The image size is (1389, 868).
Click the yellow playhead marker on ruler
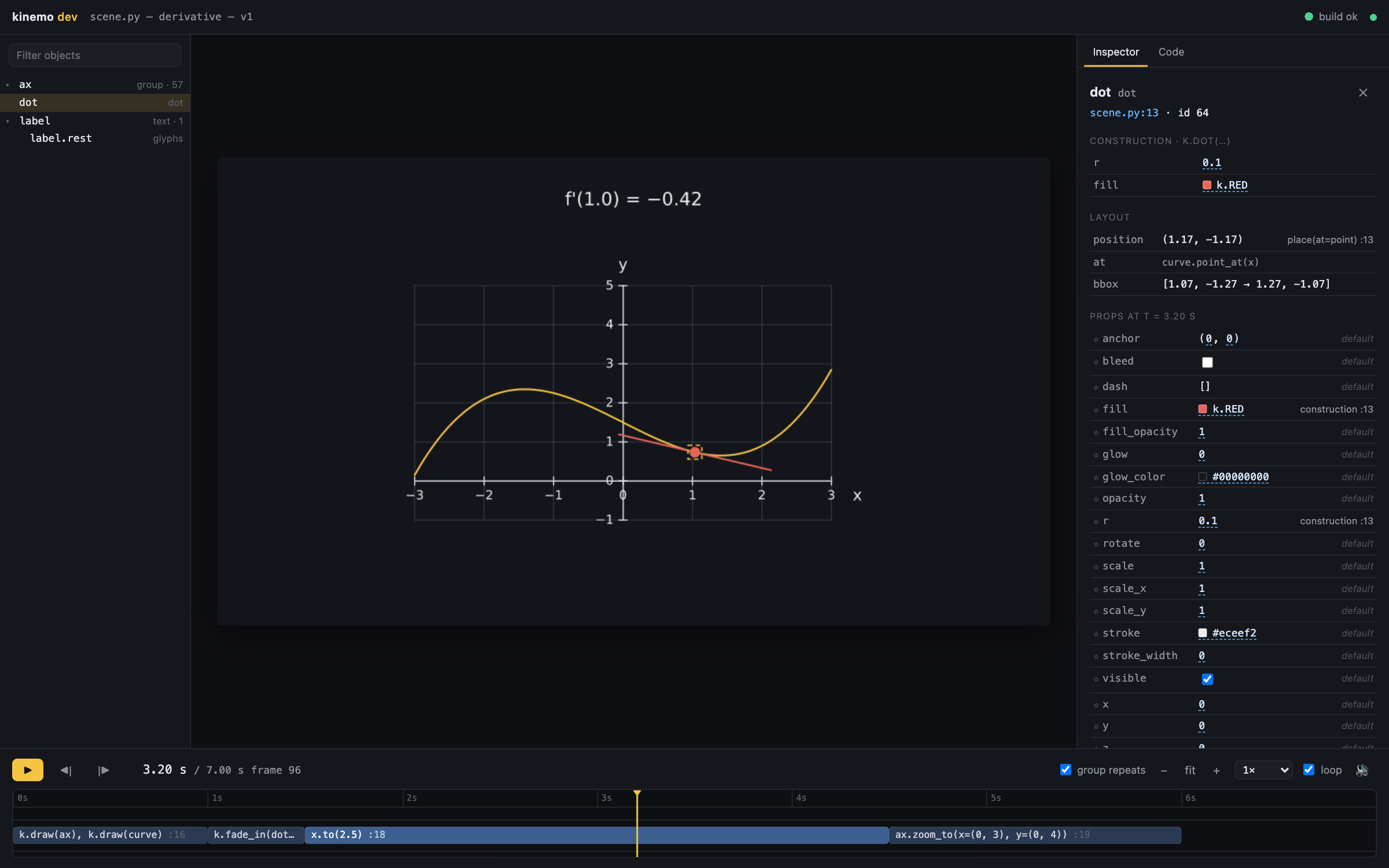point(637,793)
